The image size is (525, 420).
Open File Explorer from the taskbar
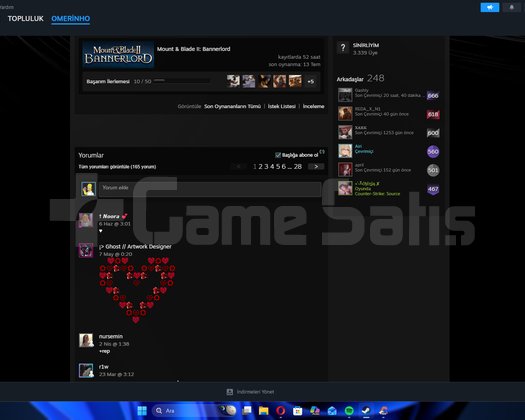264,411
